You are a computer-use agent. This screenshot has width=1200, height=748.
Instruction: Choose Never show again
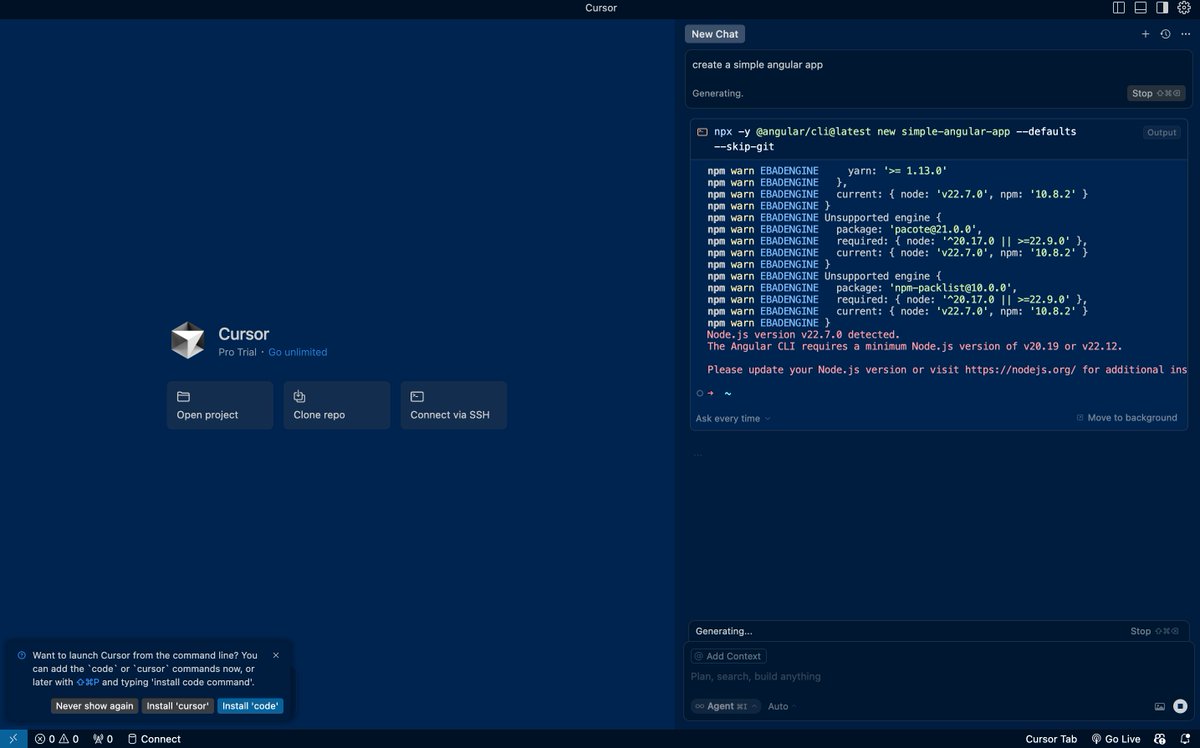[x=94, y=706]
